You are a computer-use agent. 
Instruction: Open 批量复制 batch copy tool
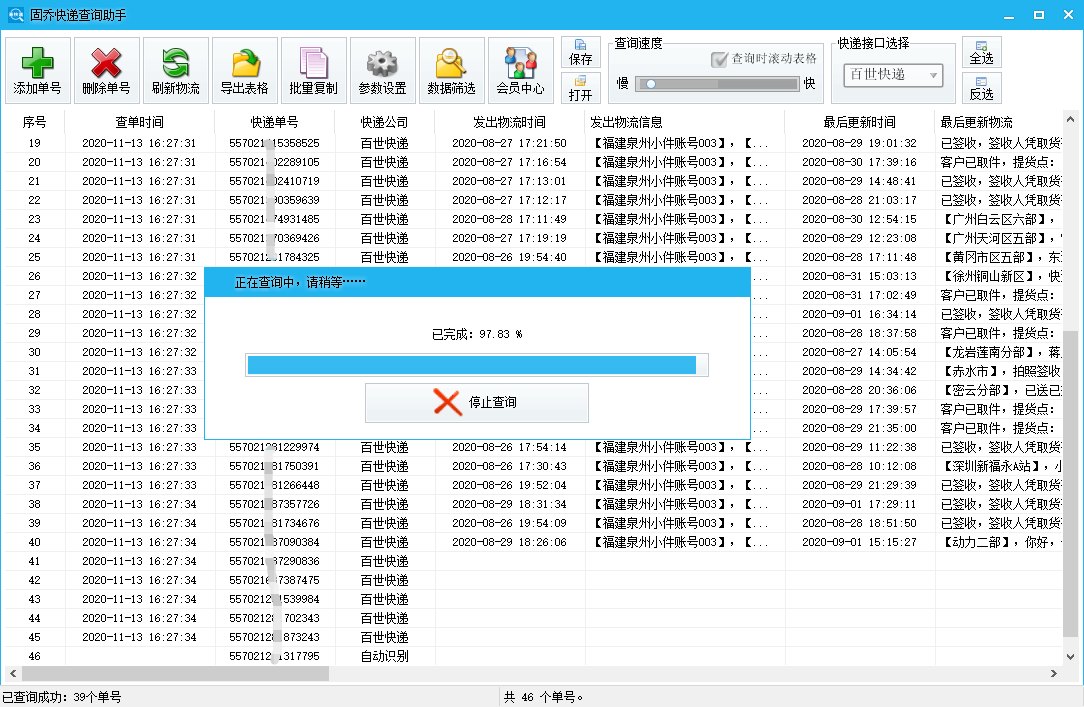point(313,70)
